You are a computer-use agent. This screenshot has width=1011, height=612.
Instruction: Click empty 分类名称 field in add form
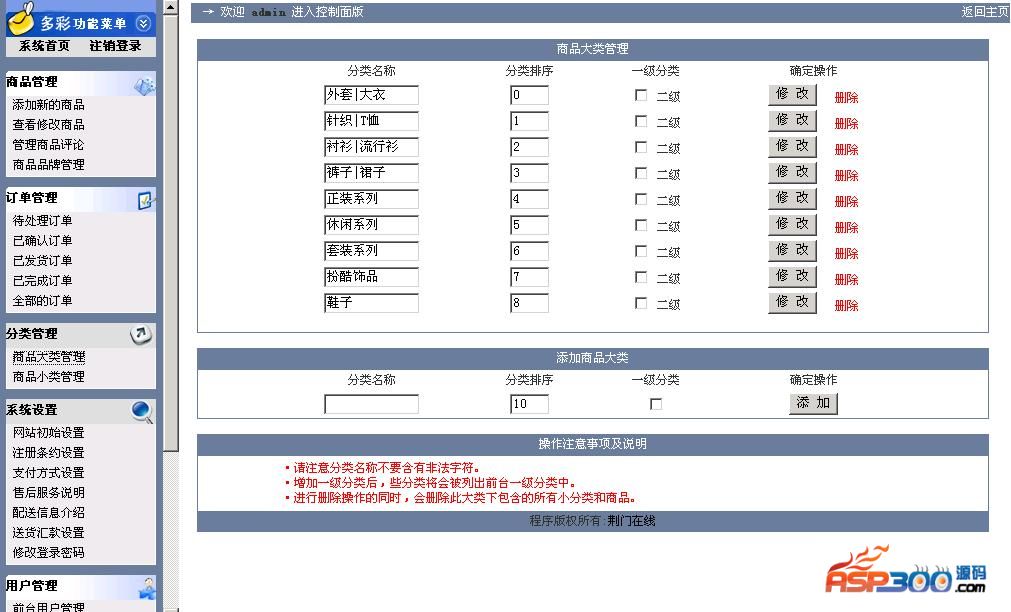[371, 404]
